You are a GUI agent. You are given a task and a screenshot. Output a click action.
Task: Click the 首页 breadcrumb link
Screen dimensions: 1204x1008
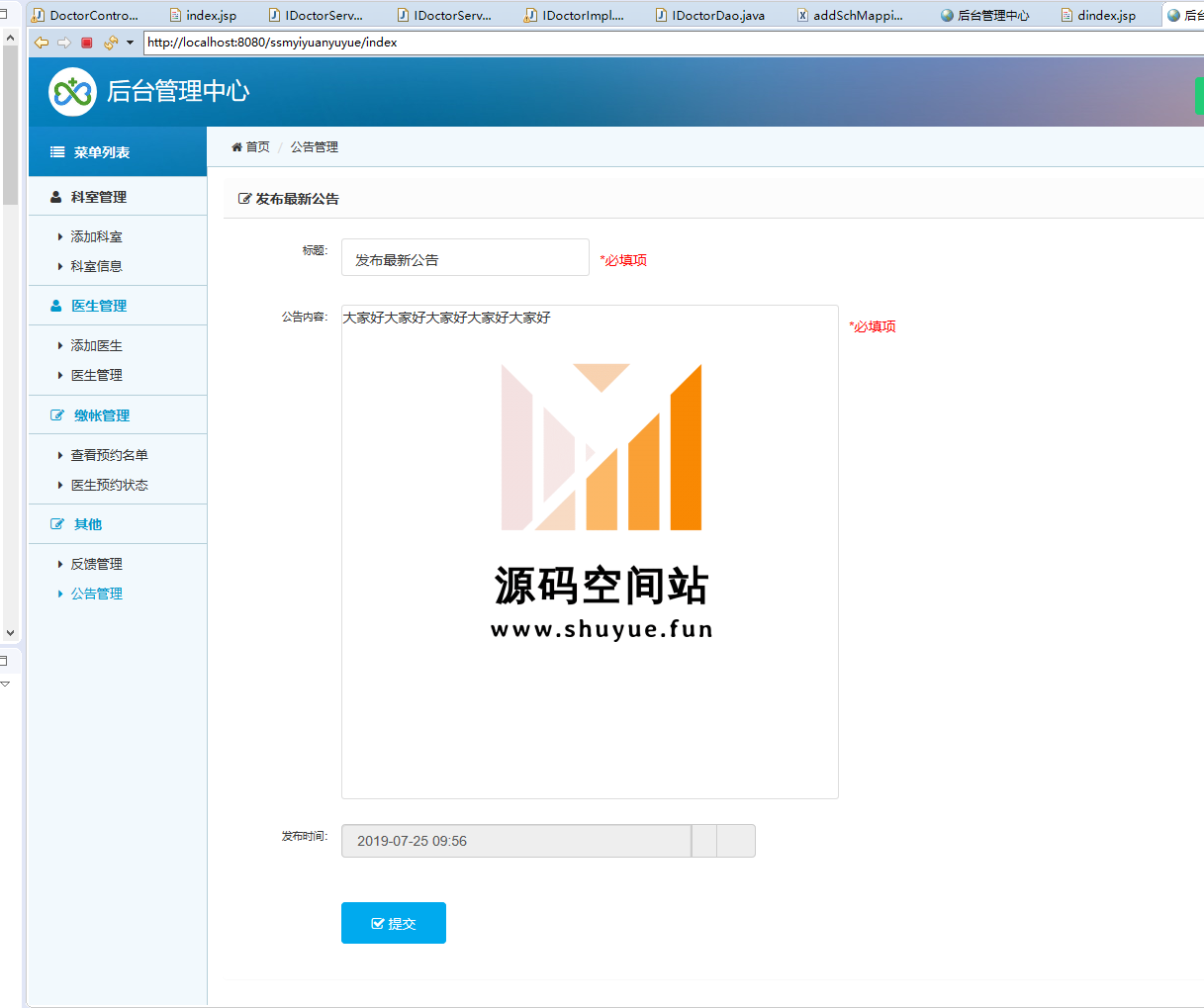click(x=257, y=147)
